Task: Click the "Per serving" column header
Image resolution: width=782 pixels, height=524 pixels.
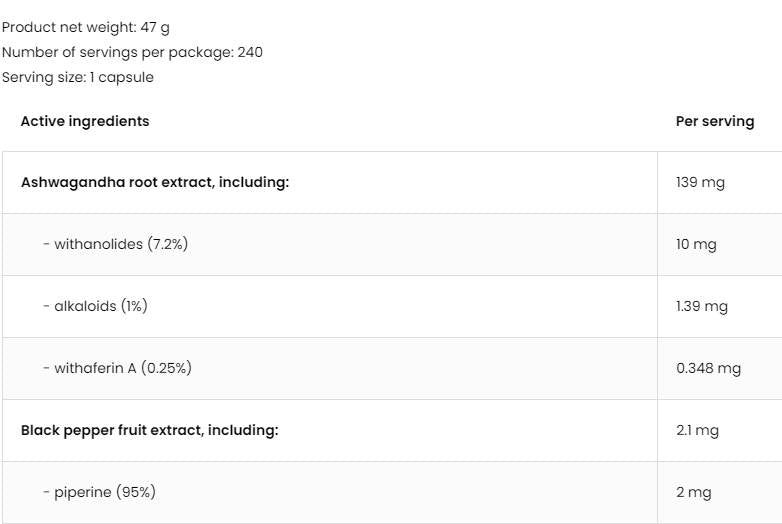Action: coord(715,121)
